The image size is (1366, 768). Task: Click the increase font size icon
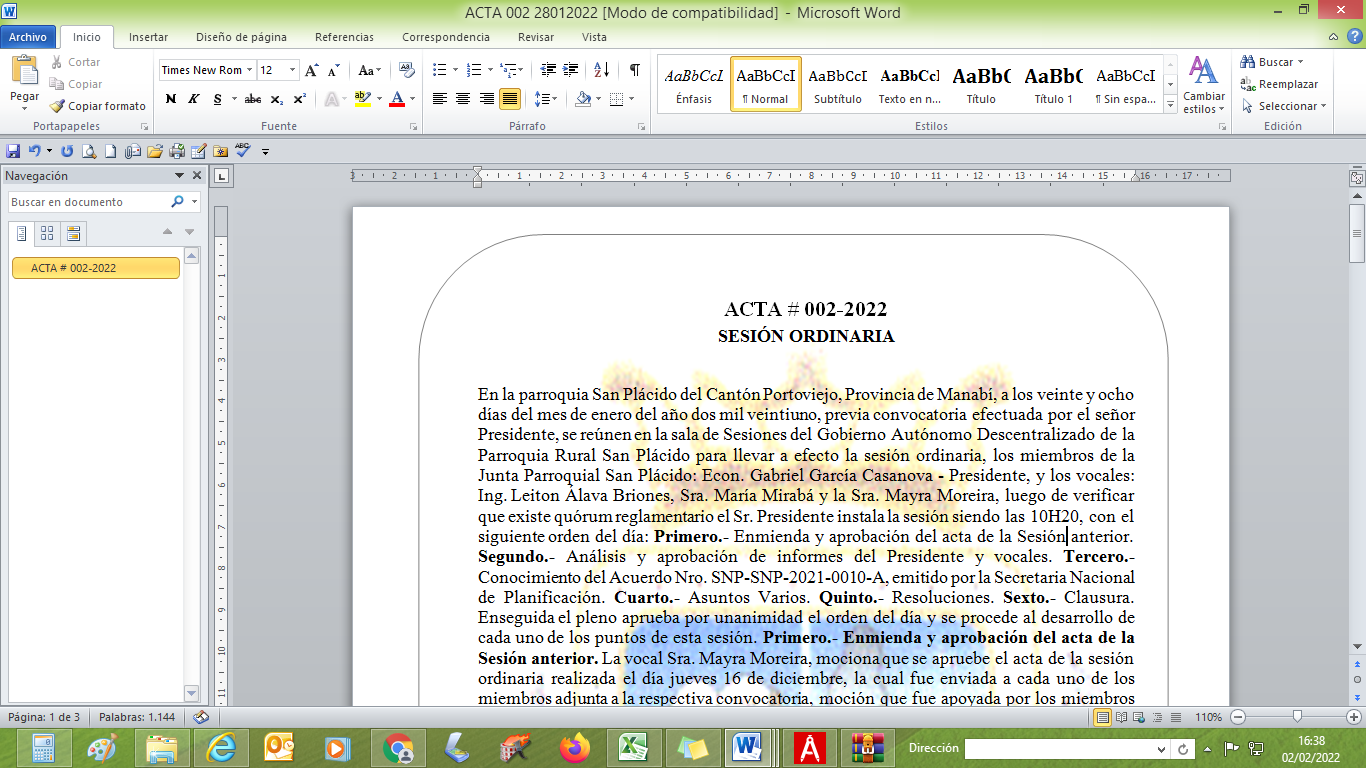tap(312, 70)
